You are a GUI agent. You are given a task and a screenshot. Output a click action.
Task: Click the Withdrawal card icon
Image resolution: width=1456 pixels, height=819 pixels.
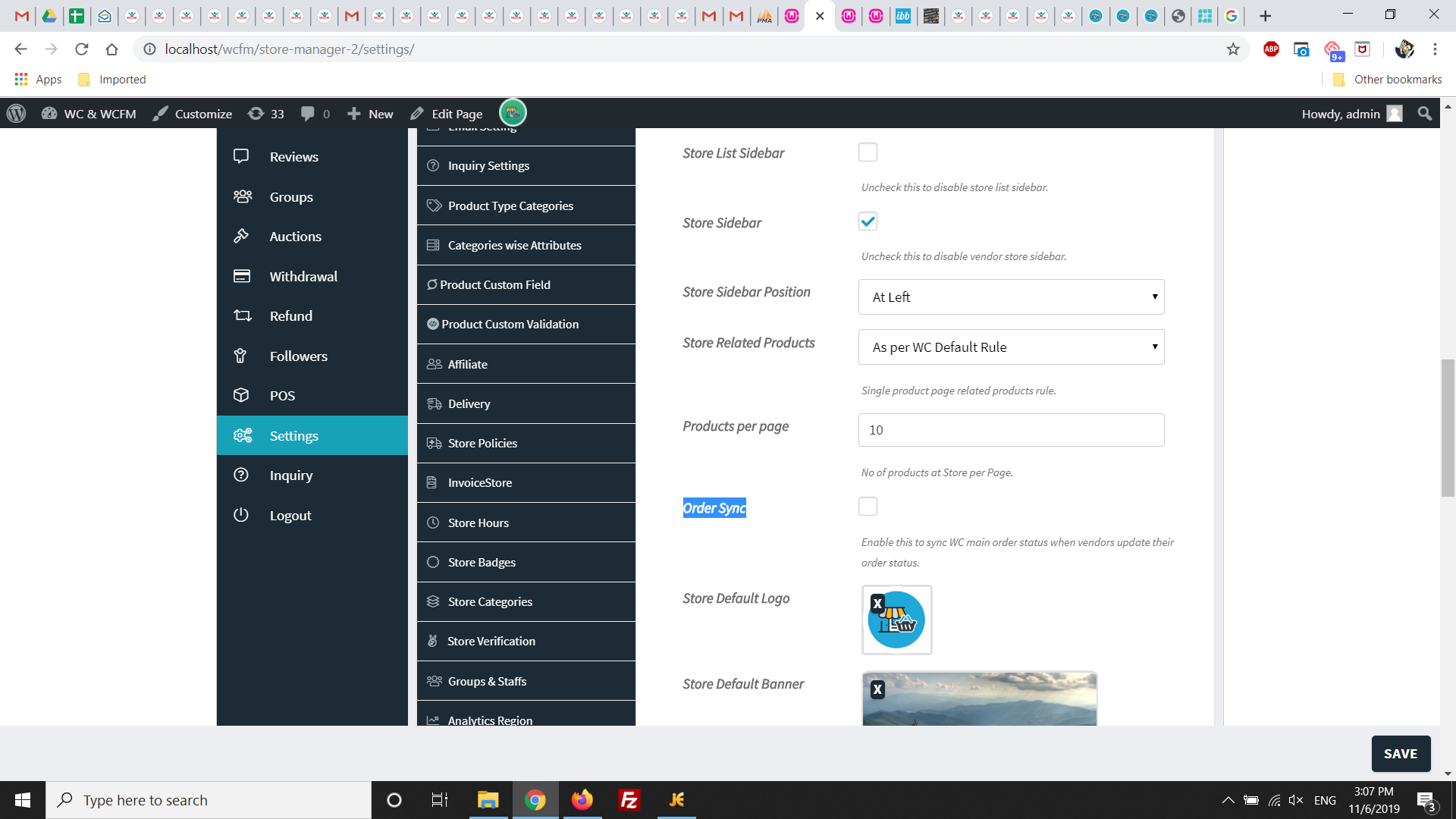click(x=242, y=276)
